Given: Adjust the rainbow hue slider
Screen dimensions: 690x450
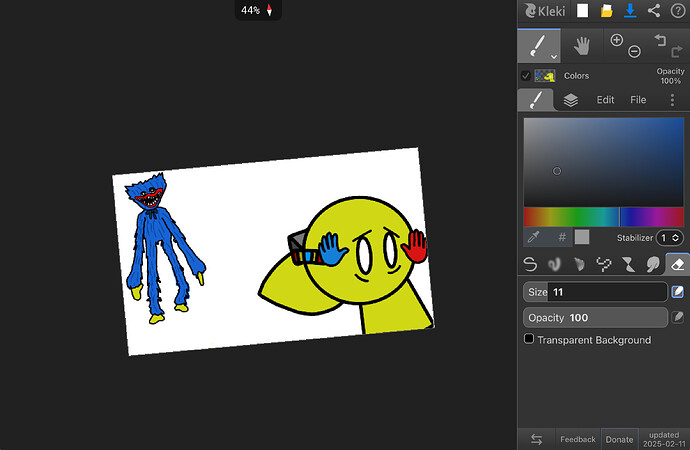Looking at the screenshot, I should (603, 217).
